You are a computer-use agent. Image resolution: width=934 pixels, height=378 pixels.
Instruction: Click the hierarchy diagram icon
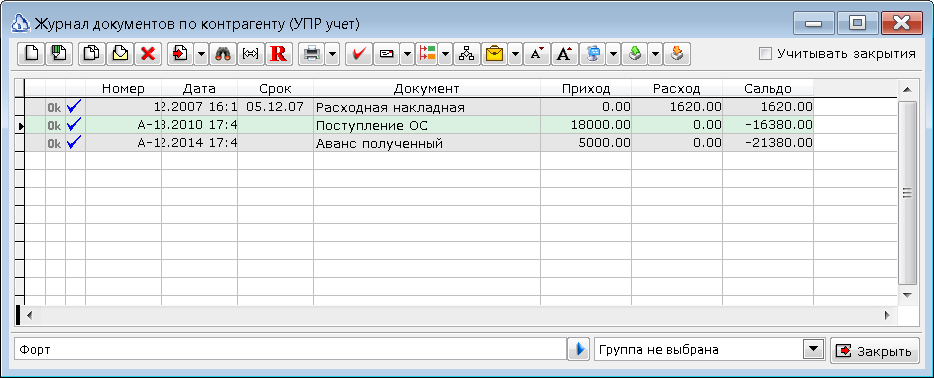click(467, 54)
